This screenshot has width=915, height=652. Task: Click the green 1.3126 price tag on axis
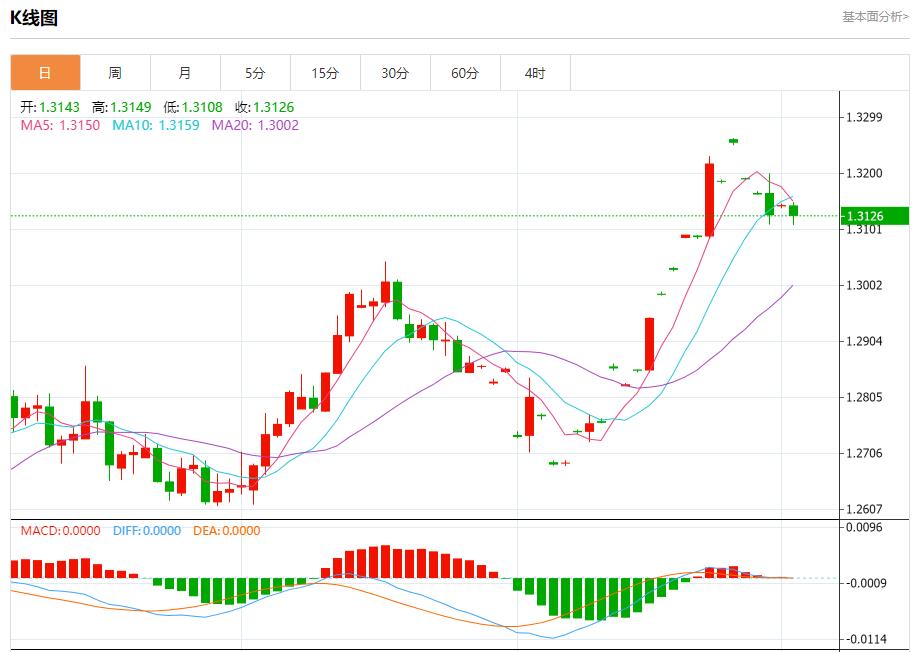point(874,216)
